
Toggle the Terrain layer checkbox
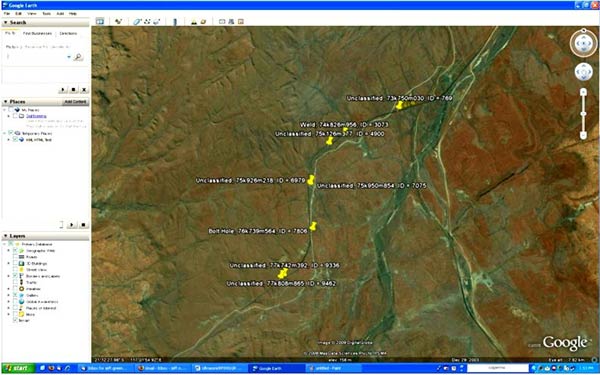pyautogui.click(x=15, y=320)
